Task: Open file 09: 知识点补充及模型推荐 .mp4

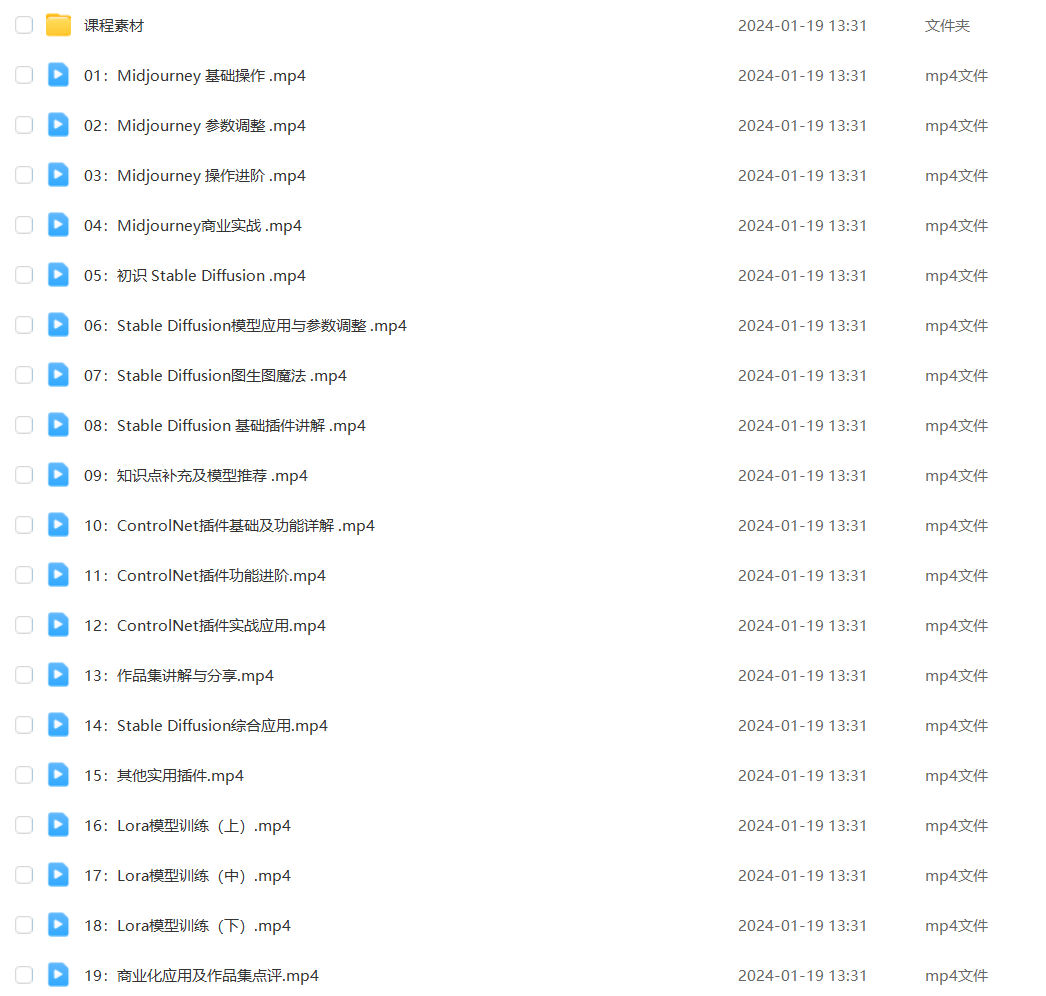Action: 195,476
